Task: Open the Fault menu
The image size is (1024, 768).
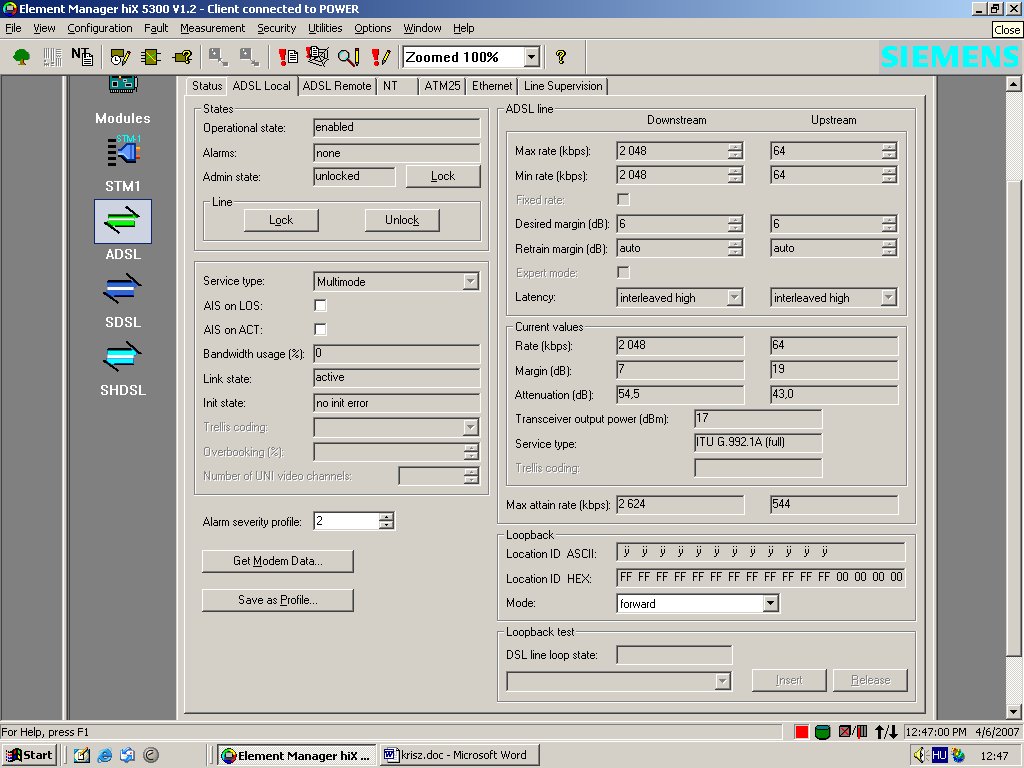Action: click(156, 28)
